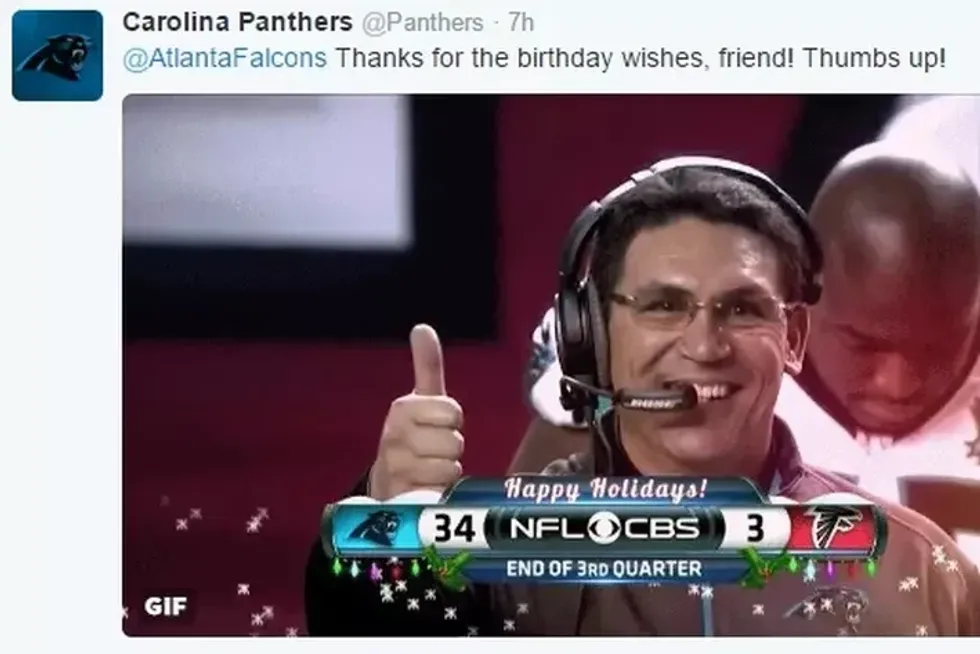Image resolution: width=980 pixels, height=654 pixels.
Task: Select the Falcons score of 3
Action: pyautogui.click(x=755, y=529)
